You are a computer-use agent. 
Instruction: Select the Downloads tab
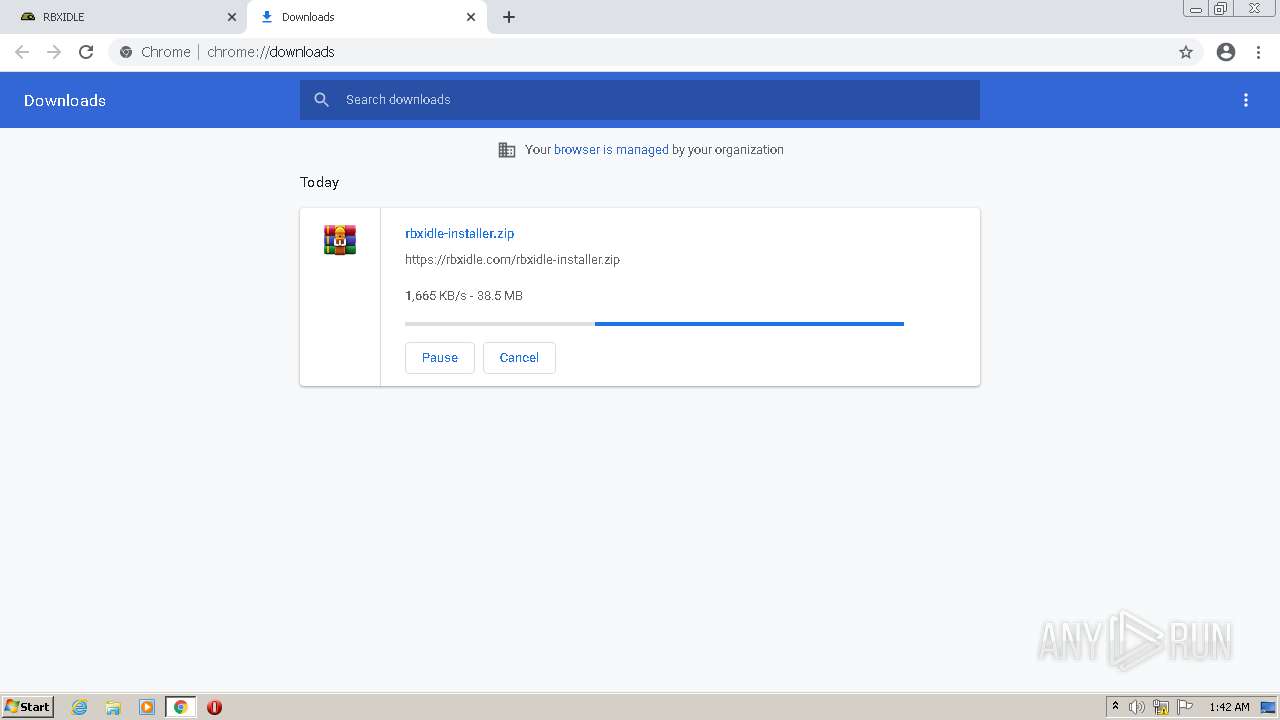[x=367, y=17]
